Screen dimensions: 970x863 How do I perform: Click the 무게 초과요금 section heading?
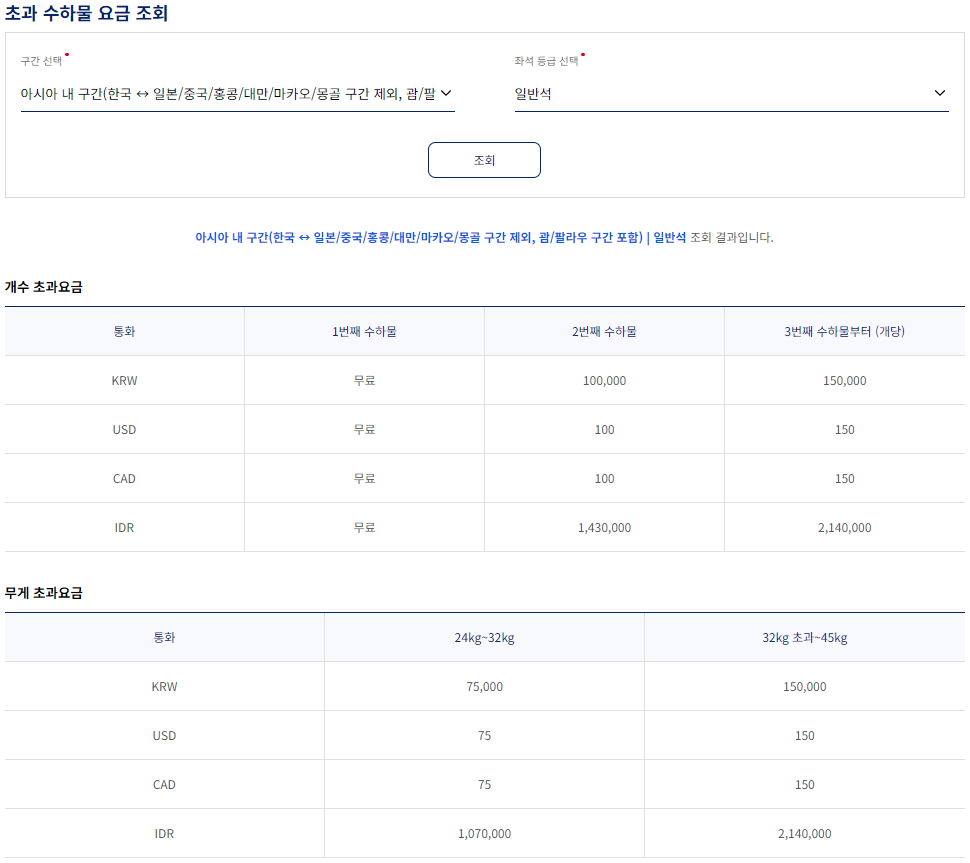pos(46,592)
